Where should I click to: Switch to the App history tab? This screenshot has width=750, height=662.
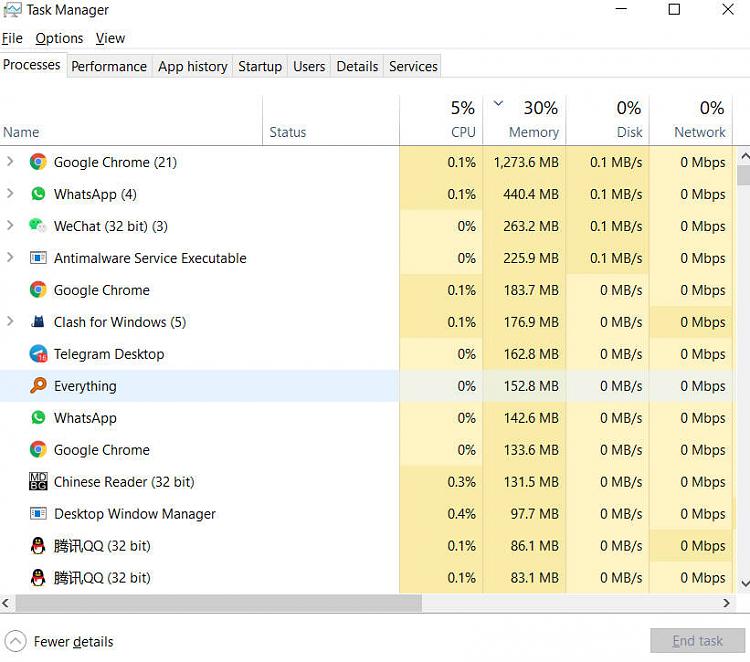[193, 66]
